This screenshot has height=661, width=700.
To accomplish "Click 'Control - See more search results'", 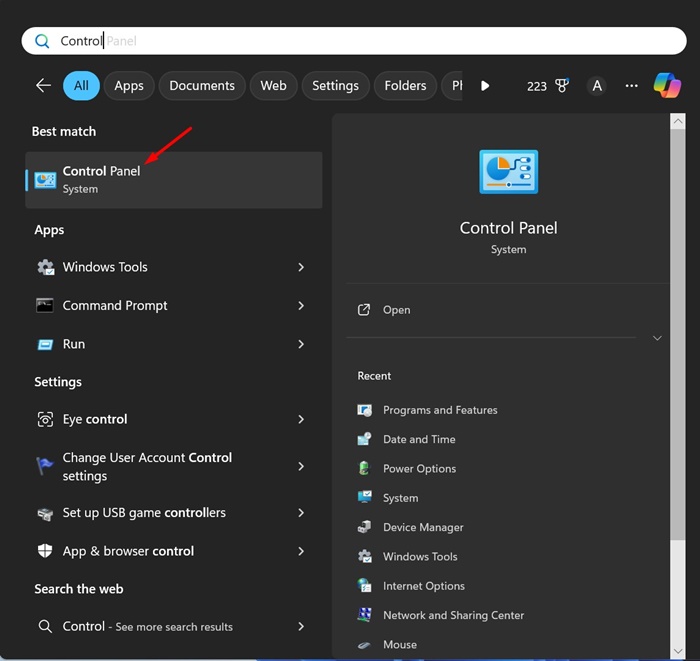I will click(147, 626).
